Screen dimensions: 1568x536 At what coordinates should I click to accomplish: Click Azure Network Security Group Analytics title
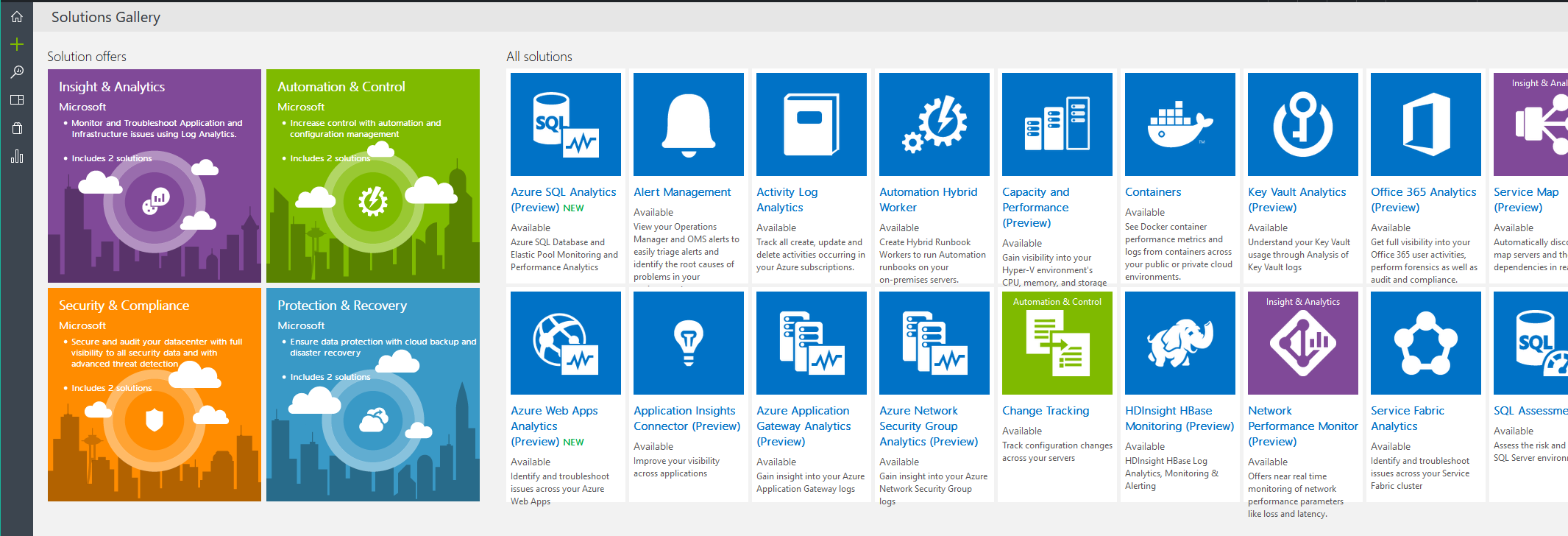click(929, 426)
